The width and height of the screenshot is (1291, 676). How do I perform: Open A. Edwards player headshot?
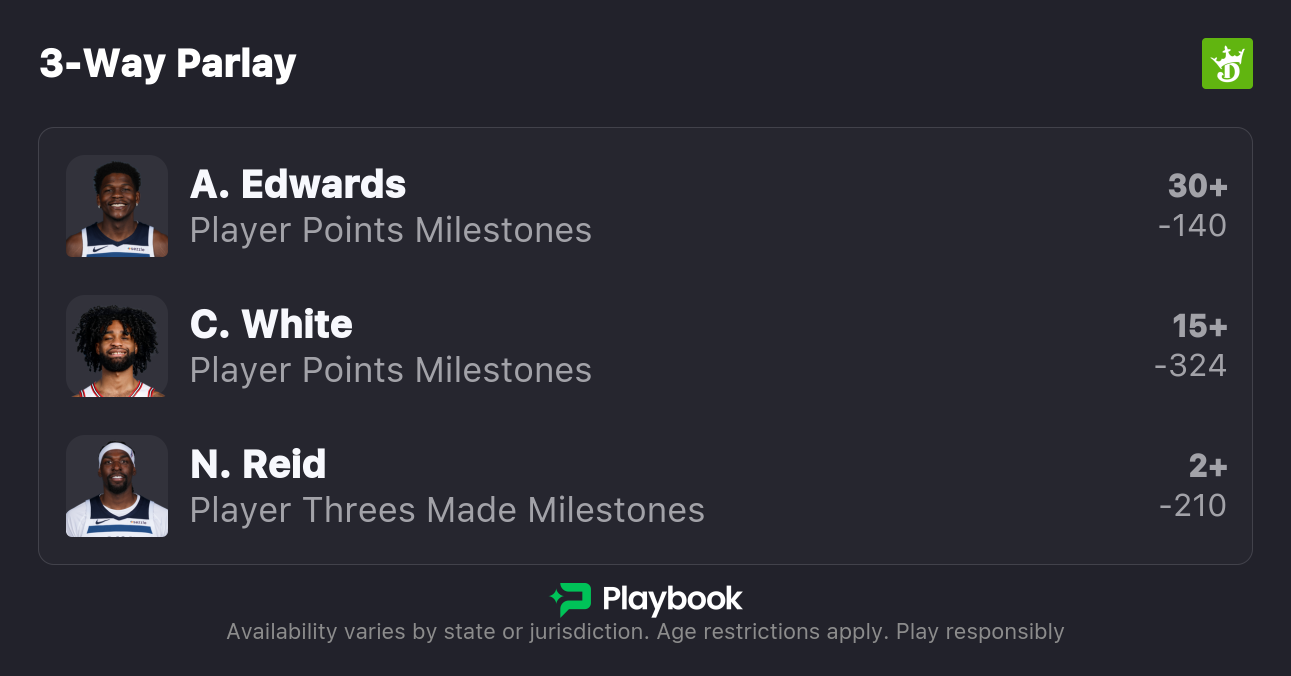(117, 206)
